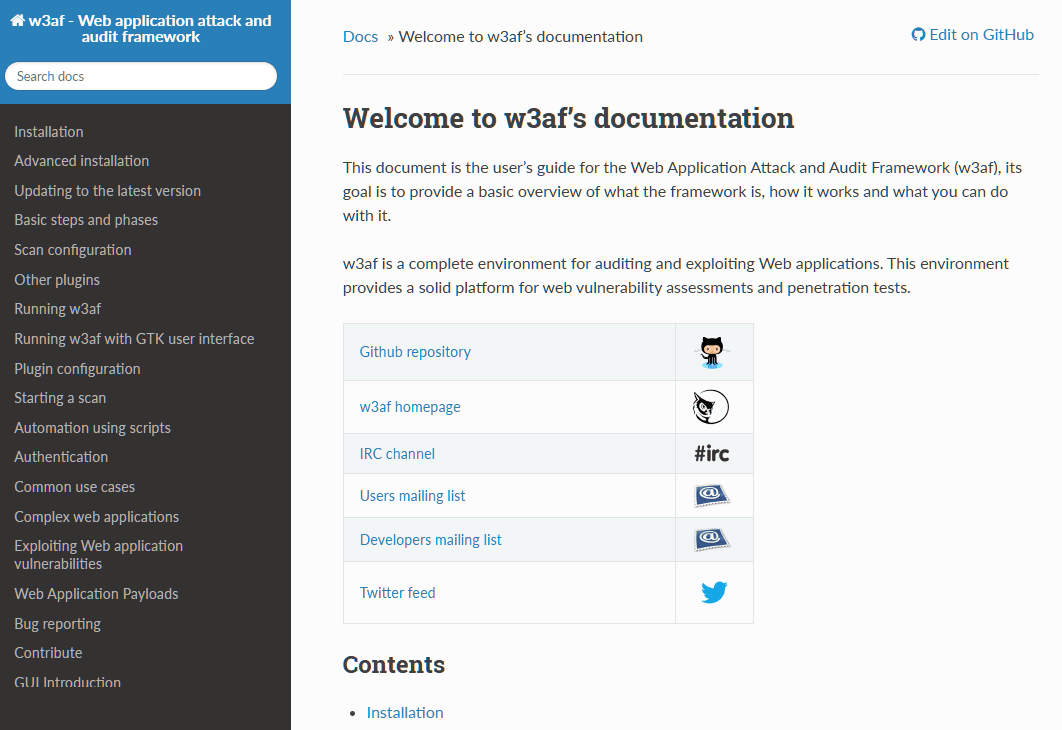The width and height of the screenshot is (1062, 730).
Task: Click the home icon beside w3af title
Action: pos(17,20)
